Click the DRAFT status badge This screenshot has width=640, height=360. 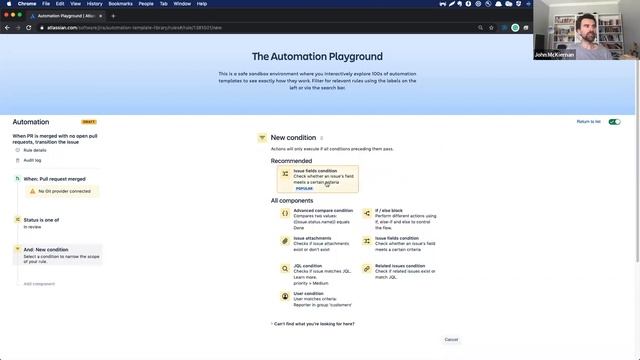click(x=89, y=122)
